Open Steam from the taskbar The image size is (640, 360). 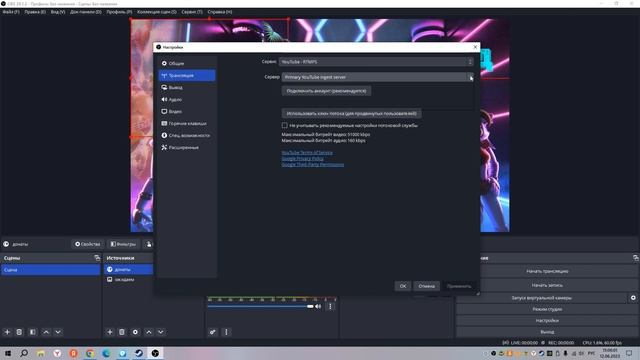[139, 353]
